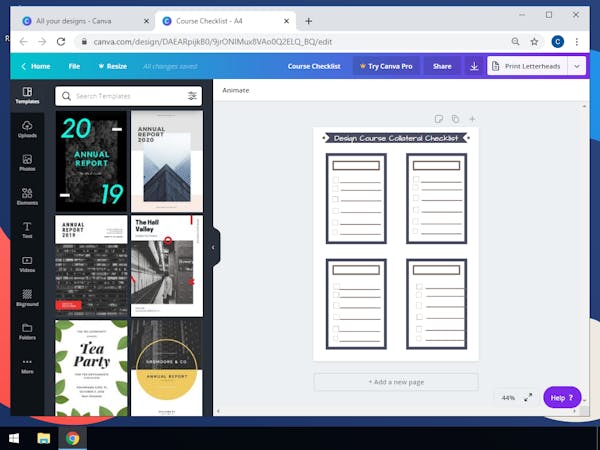Click the template search filter icon

click(192, 96)
